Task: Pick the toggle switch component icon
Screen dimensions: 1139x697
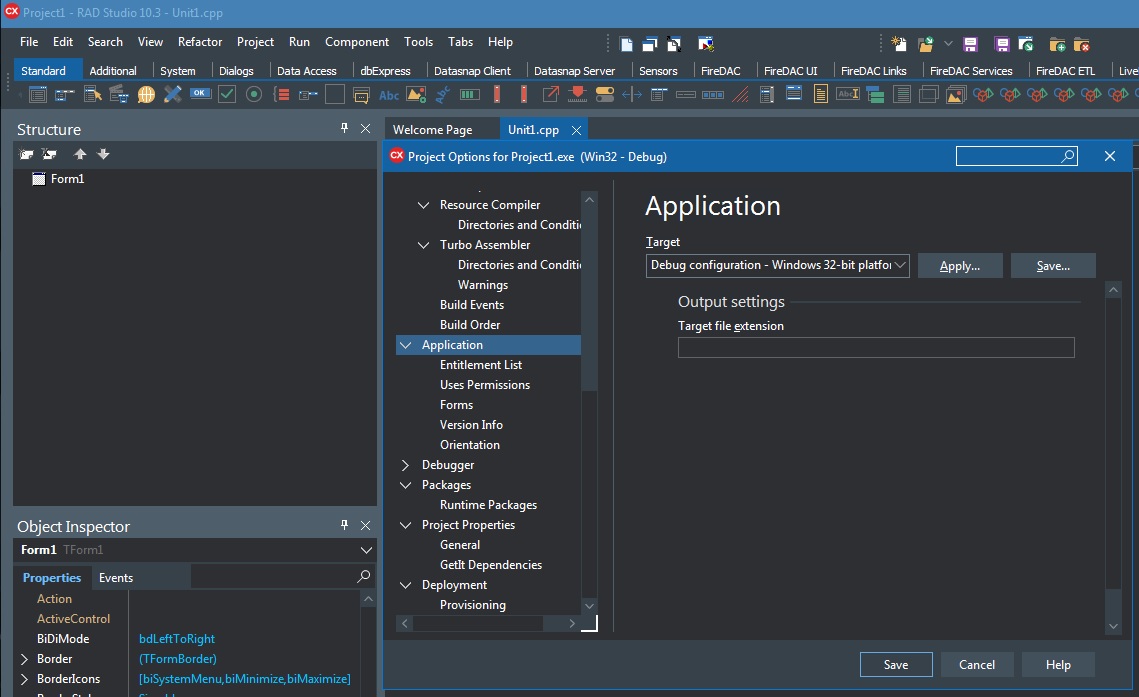Action: pyautogui.click(x=604, y=94)
